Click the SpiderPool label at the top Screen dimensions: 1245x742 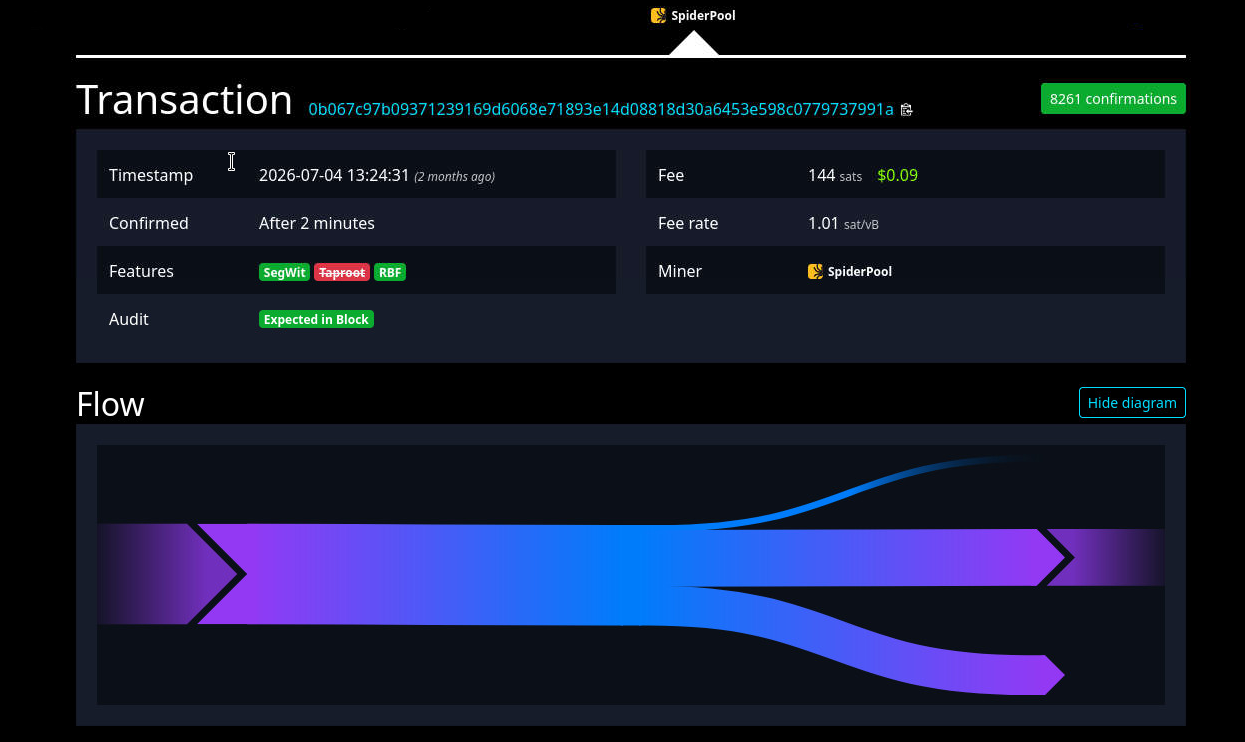(x=703, y=16)
